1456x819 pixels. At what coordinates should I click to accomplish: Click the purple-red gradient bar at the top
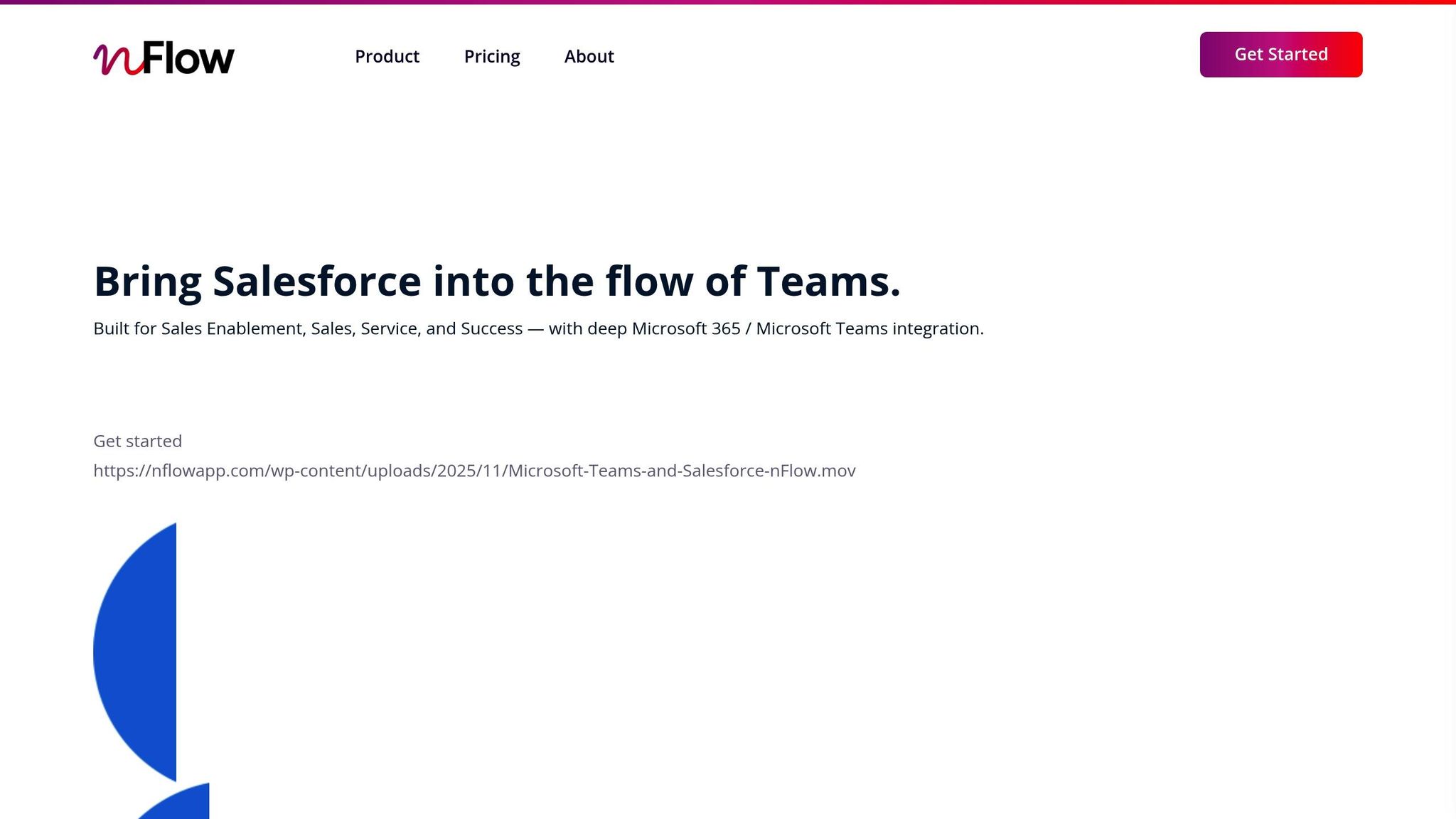(x=728, y=2)
